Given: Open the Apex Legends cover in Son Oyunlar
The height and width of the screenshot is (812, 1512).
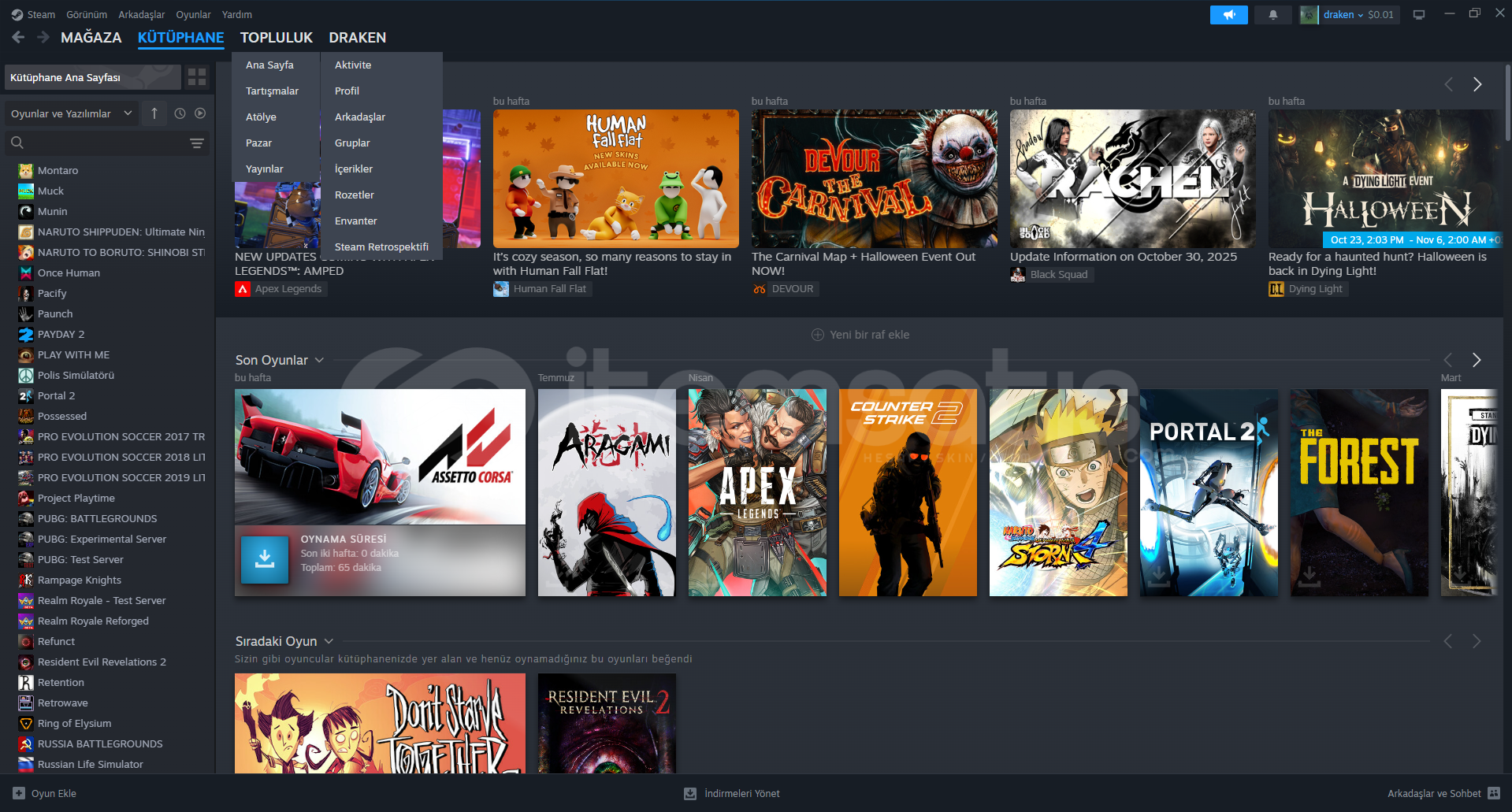Looking at the screenshot, I should (x=757, y=492).
